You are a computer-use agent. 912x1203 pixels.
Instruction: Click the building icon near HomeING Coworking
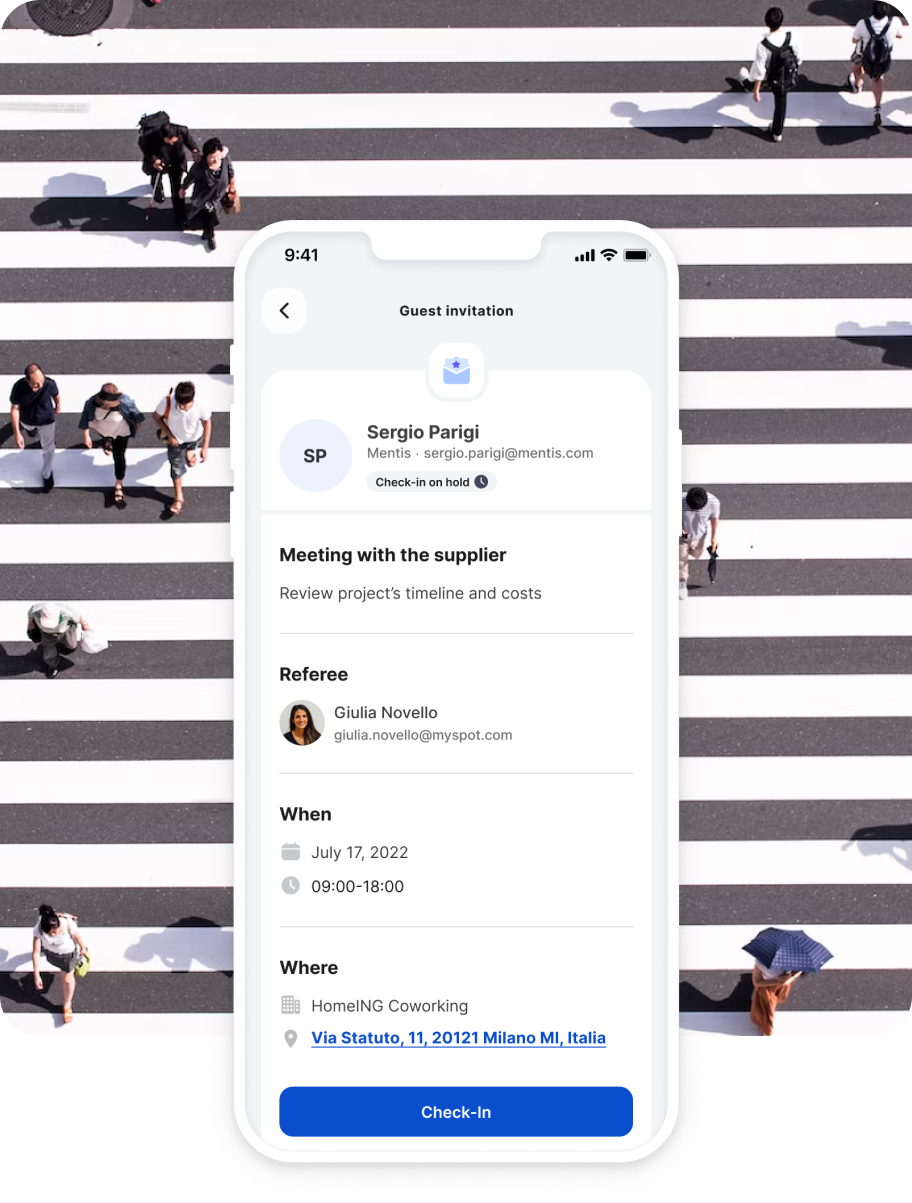(290, 1005)
